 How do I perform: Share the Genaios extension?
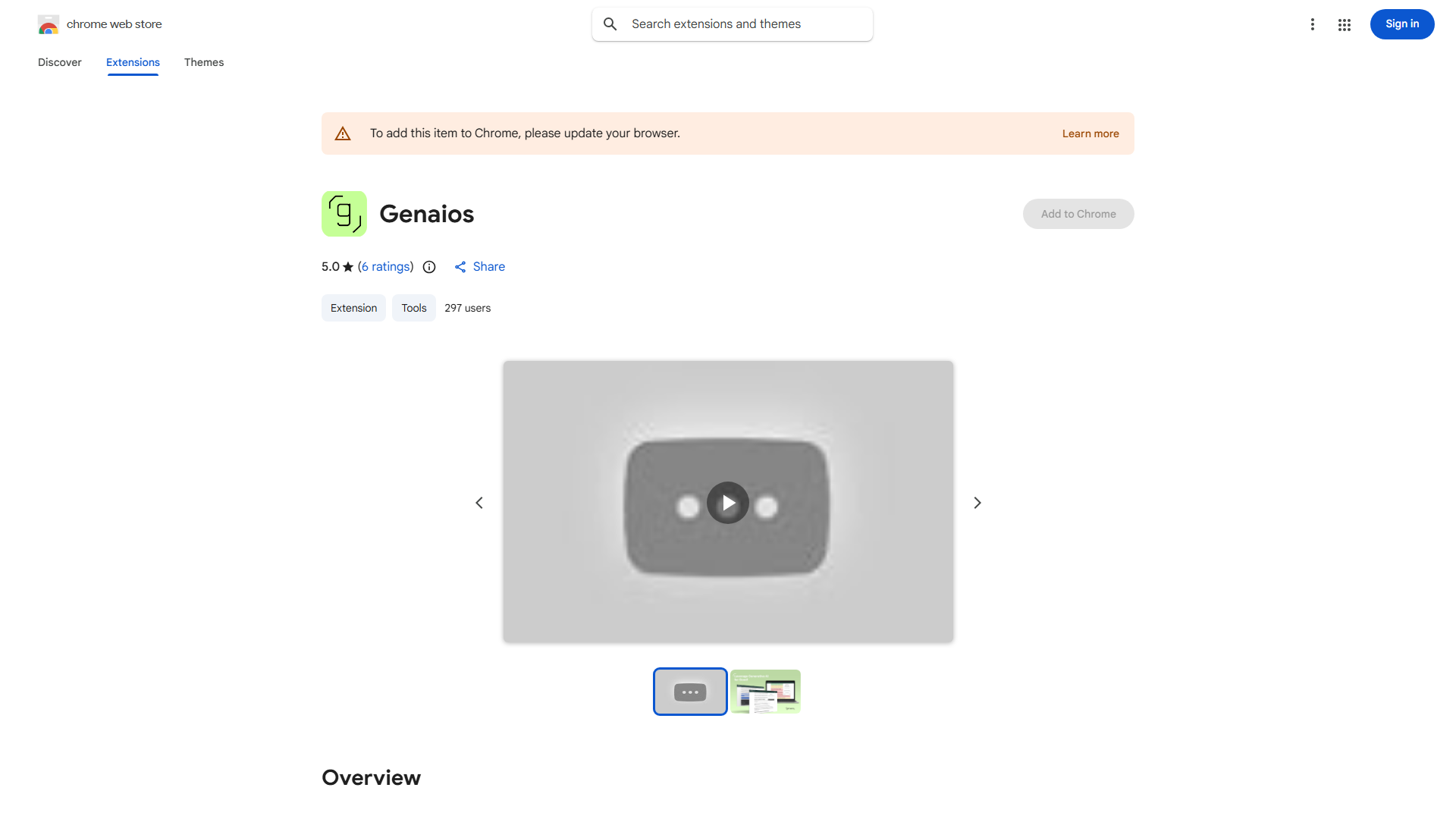pos(480,267)
